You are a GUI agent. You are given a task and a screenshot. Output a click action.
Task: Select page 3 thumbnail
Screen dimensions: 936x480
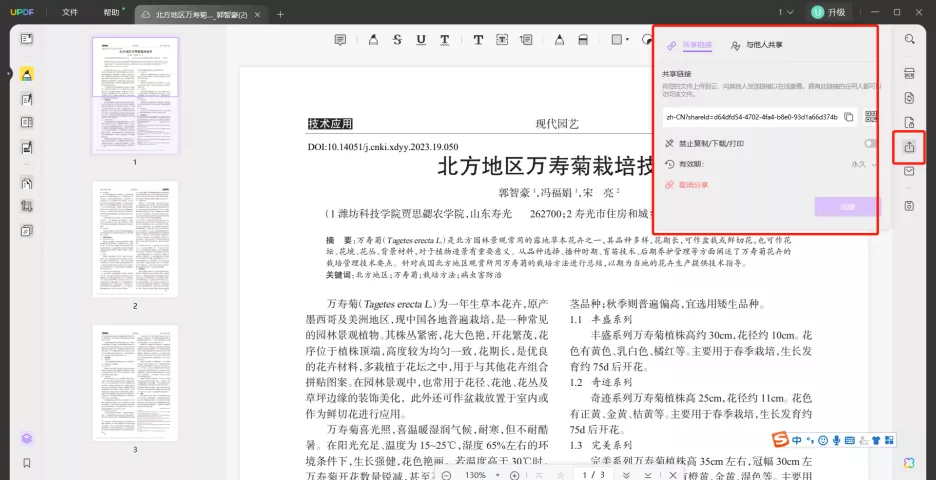pyautogui.click(x=135, y=383)
